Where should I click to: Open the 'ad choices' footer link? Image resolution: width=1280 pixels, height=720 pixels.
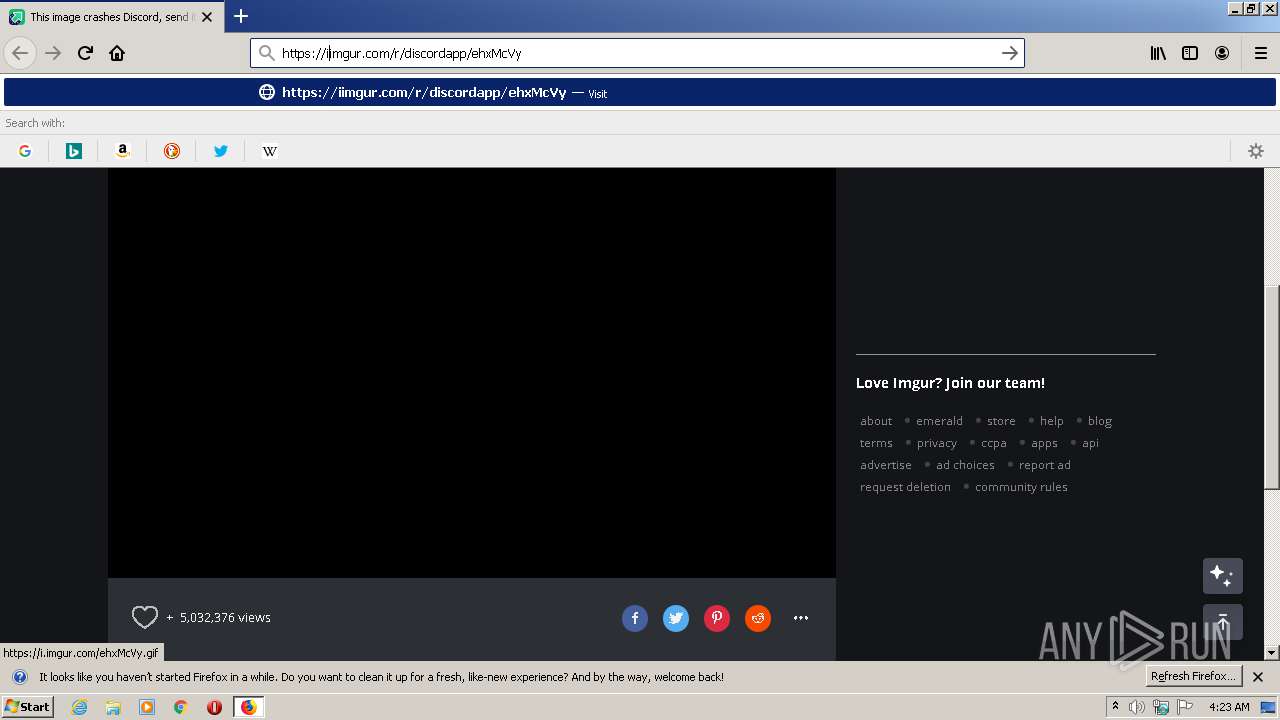click(x=965, y=465)
